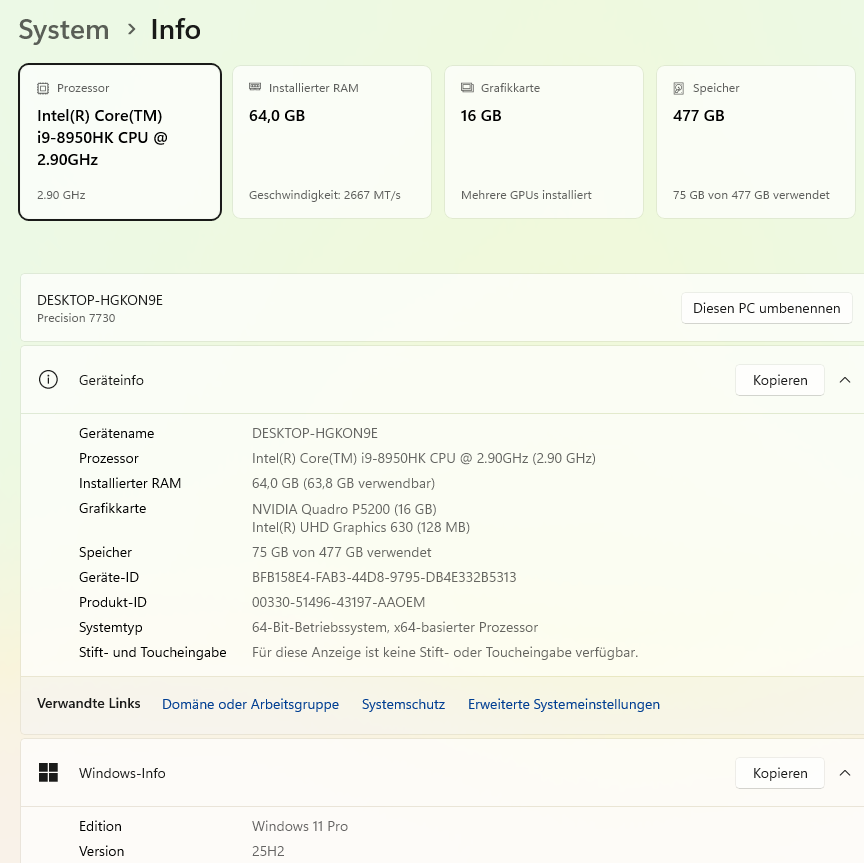
Task: Click Intel(R) UHD Graphics 630 entry
Action: [x=361, y=527]
